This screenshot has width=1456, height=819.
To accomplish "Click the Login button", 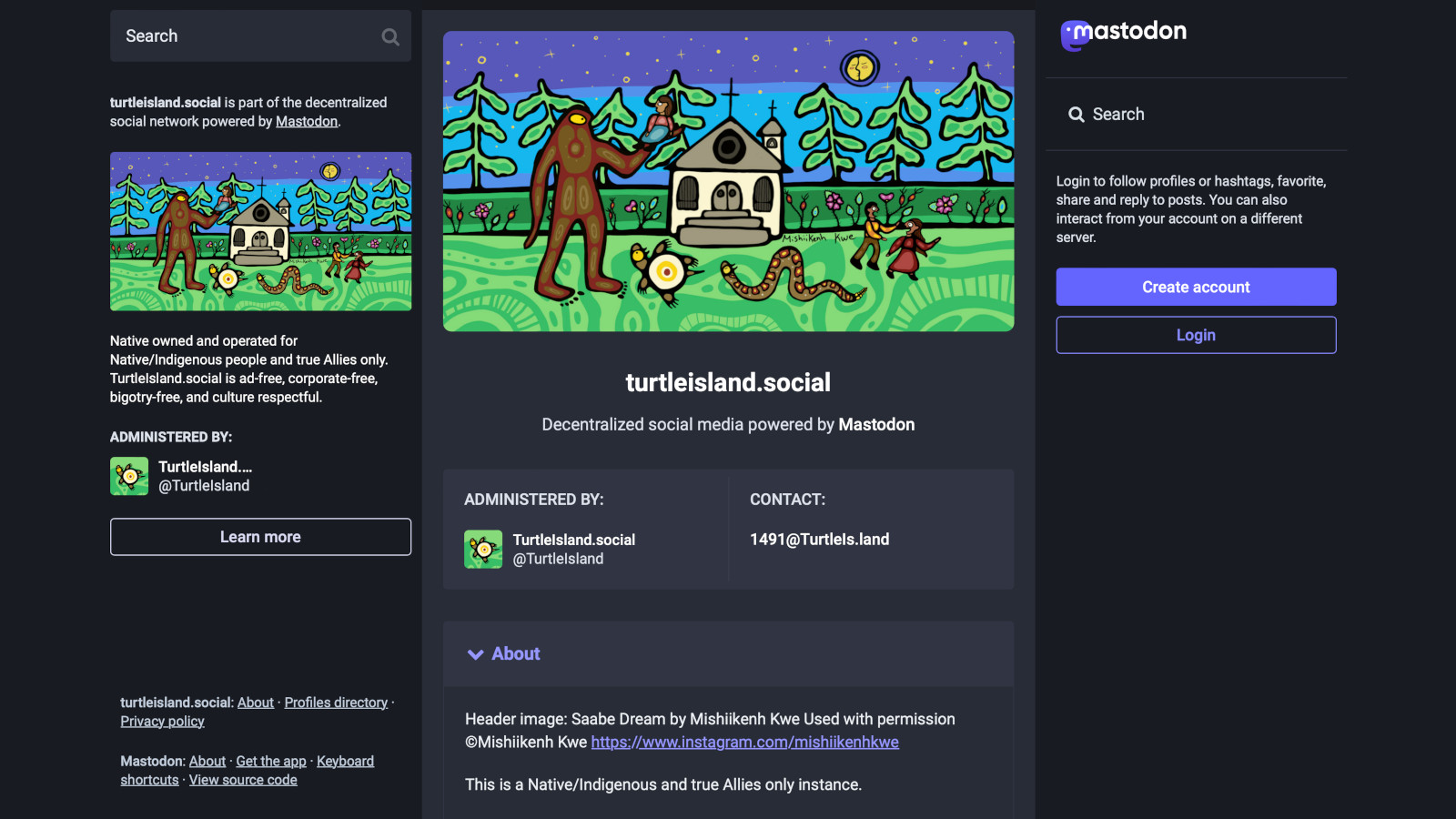I will [1196, 335].
